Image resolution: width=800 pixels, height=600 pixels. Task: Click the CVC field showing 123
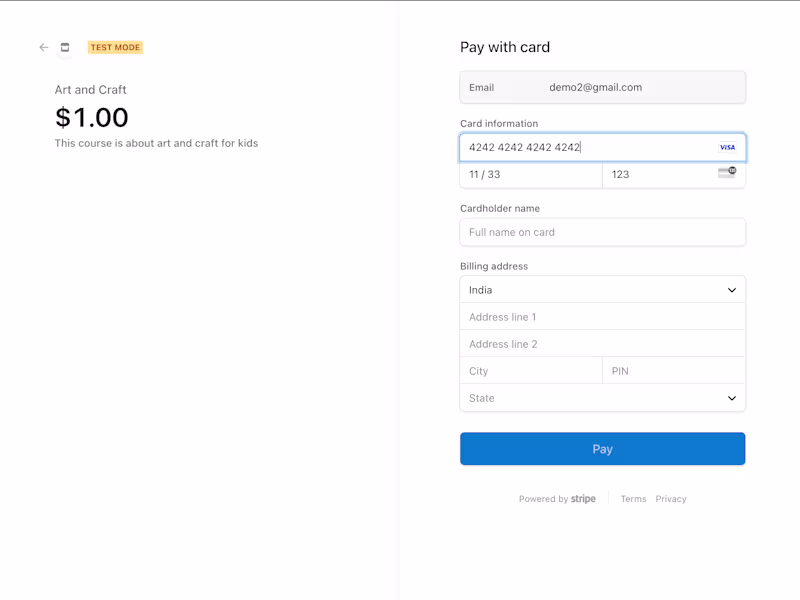tap(660, 174)
